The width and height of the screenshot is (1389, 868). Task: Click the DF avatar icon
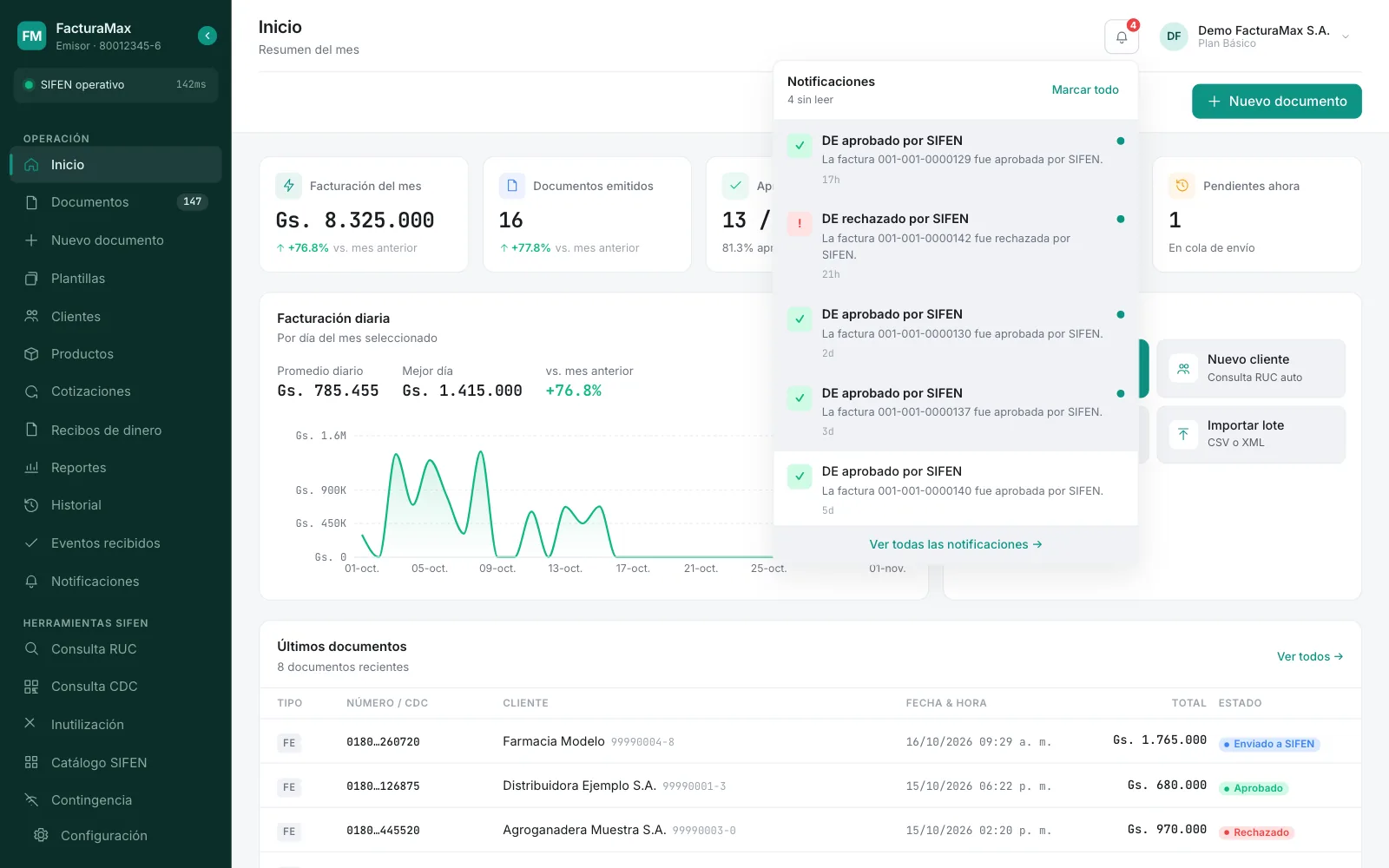point(1174,36)
